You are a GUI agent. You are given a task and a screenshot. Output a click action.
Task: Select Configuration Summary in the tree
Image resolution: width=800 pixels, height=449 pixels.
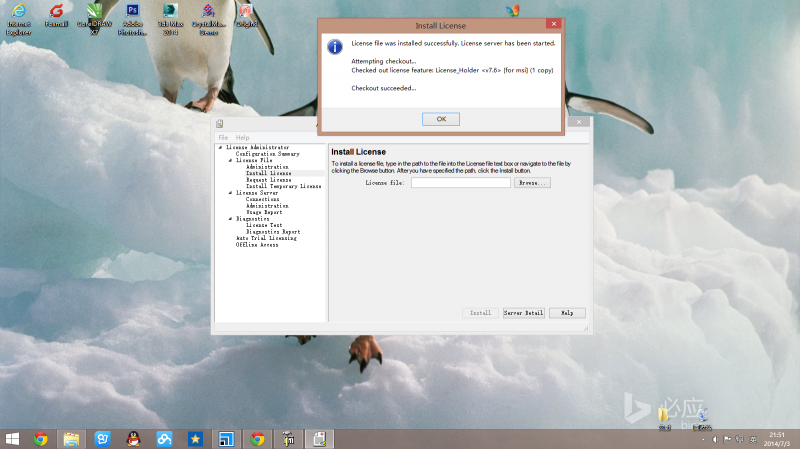(x=267, y=154)
